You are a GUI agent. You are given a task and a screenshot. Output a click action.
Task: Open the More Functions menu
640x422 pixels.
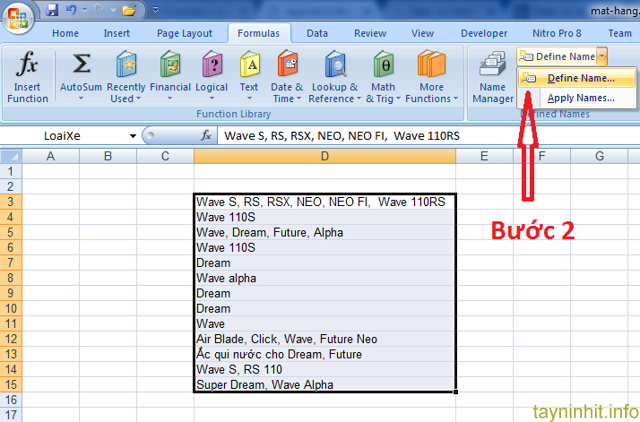(x=431, y=77)
